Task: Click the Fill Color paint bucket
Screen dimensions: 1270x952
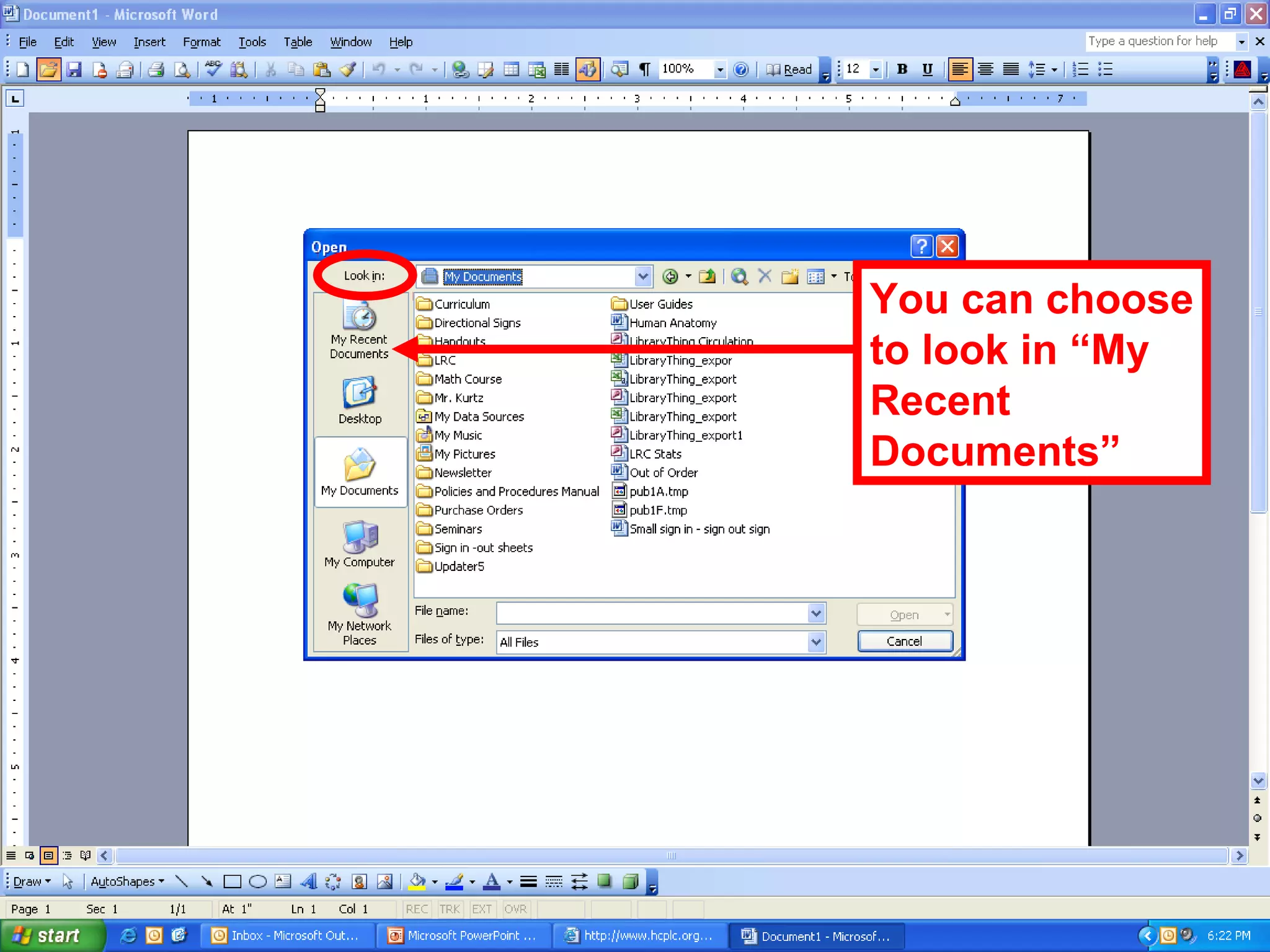Action: pos(417,881)
